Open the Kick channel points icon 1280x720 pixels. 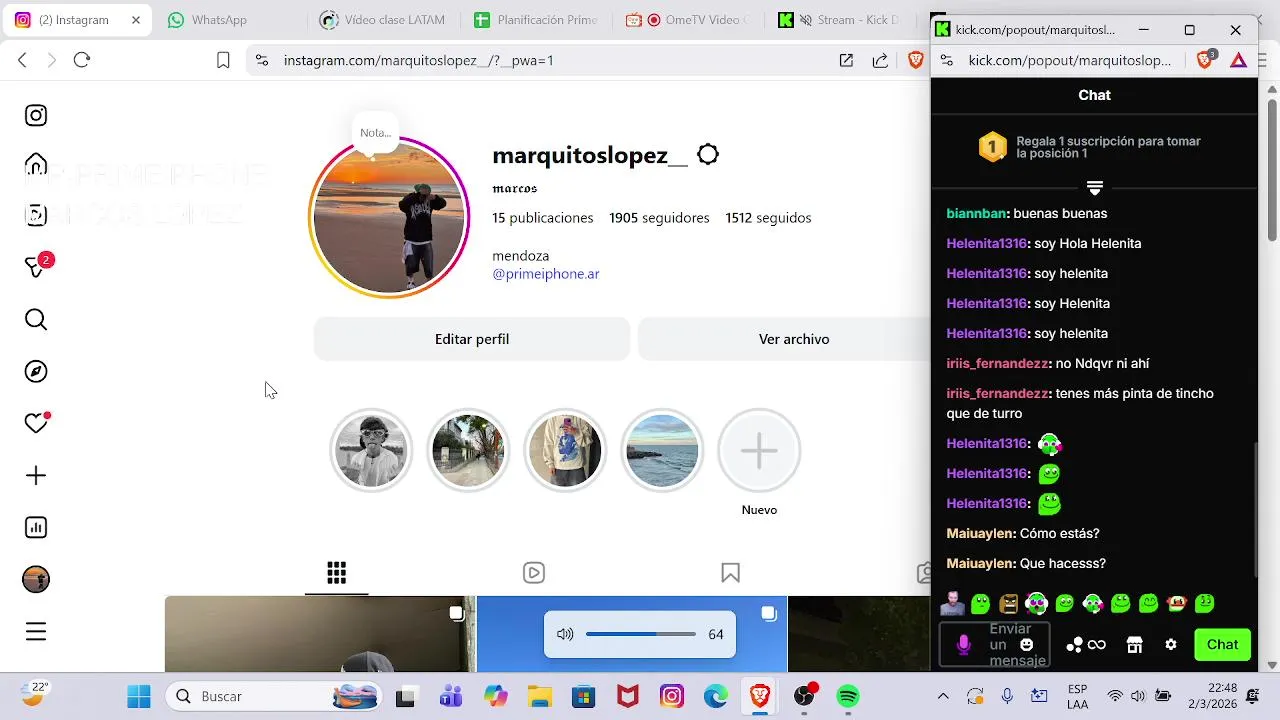(1086, 645)
